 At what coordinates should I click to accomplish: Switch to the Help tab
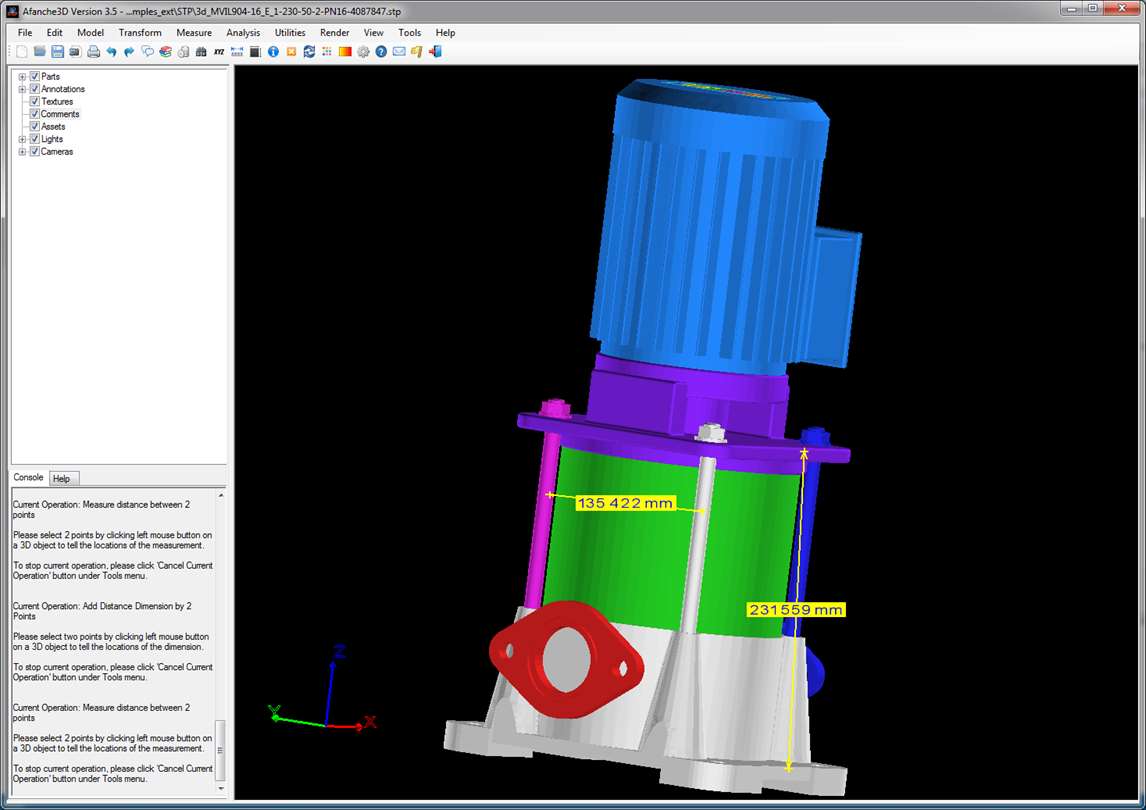point(61,478)
